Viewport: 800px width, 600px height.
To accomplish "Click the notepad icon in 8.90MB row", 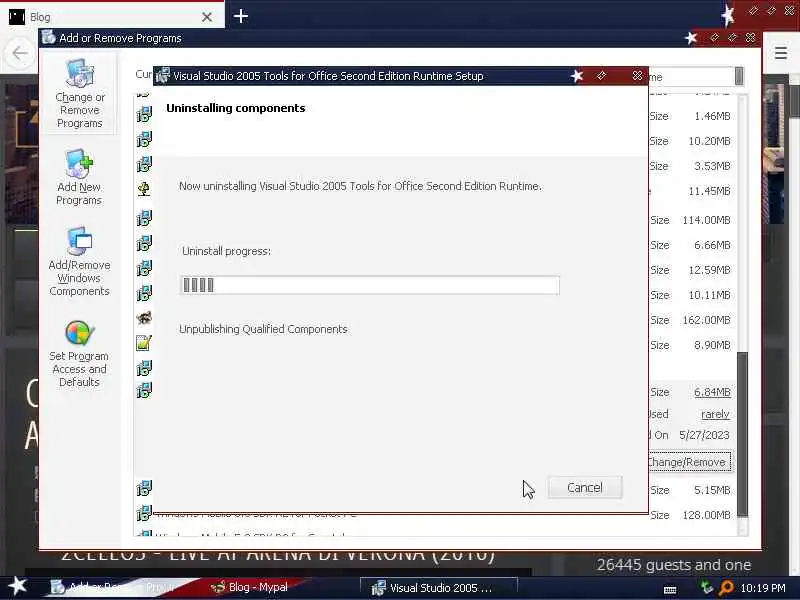I will [x=144, y=343].
